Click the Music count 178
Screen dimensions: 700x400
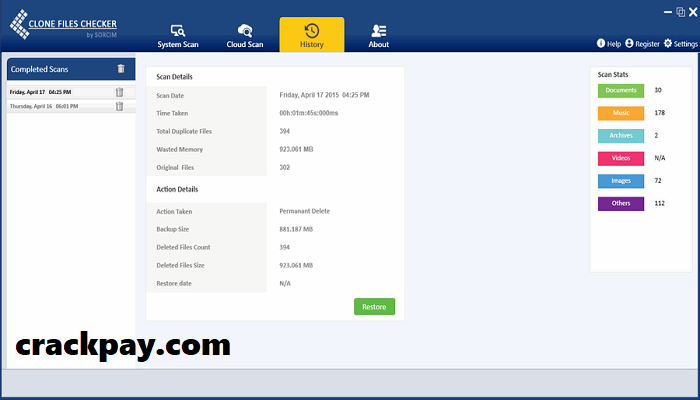[x=659, y=113]
